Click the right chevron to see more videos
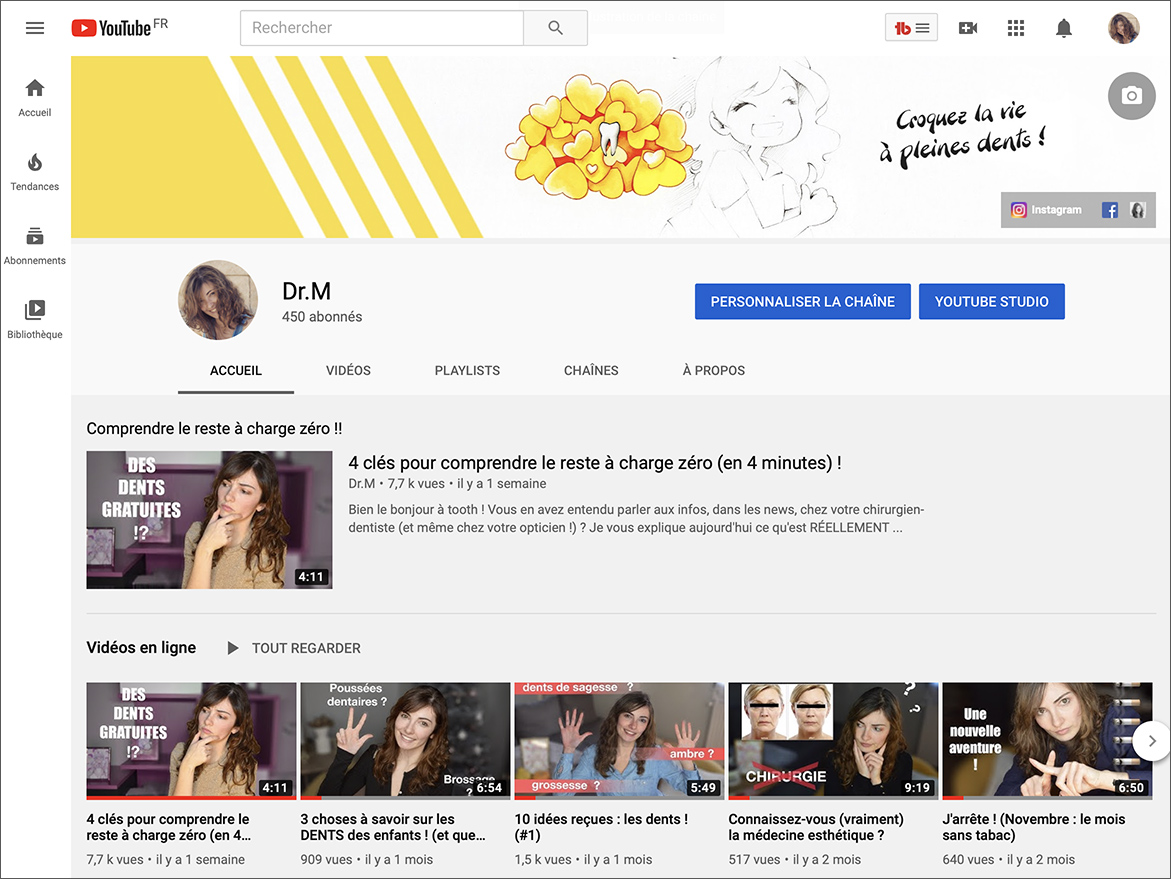 (1150, 740)
